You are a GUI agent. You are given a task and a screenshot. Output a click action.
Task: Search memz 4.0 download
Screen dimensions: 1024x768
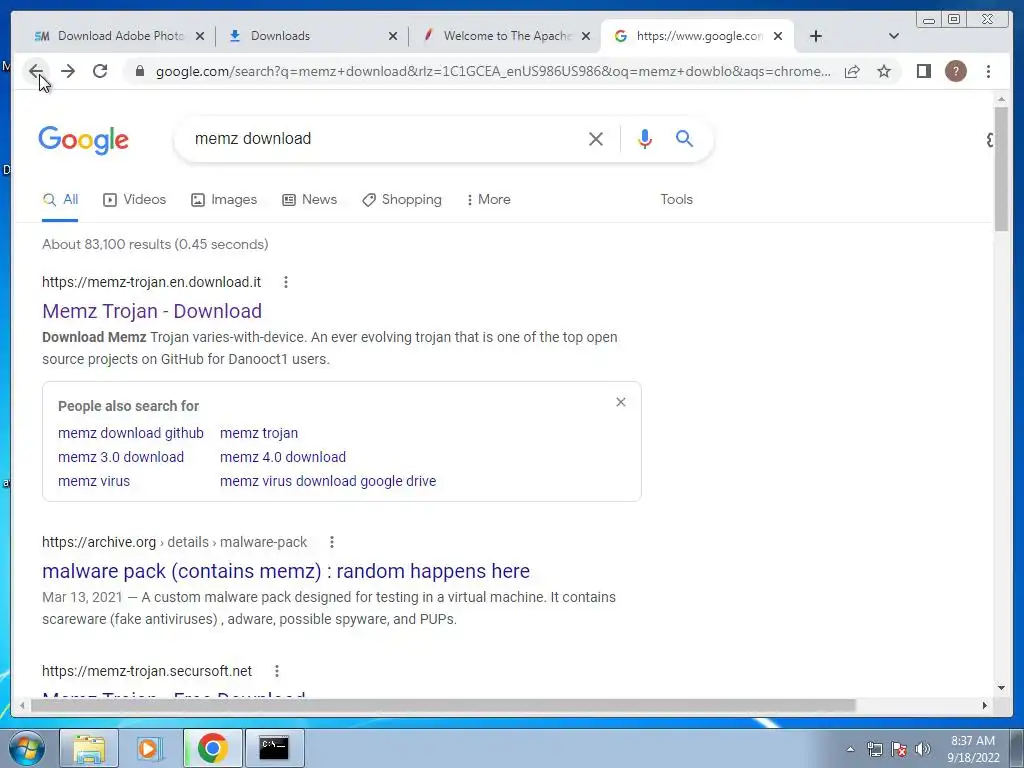tap(283, 457)
